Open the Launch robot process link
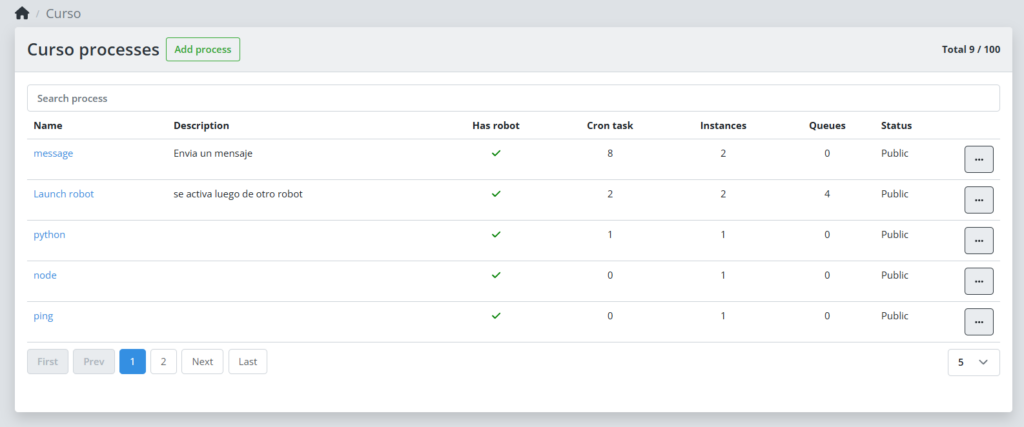 point(63,194)
